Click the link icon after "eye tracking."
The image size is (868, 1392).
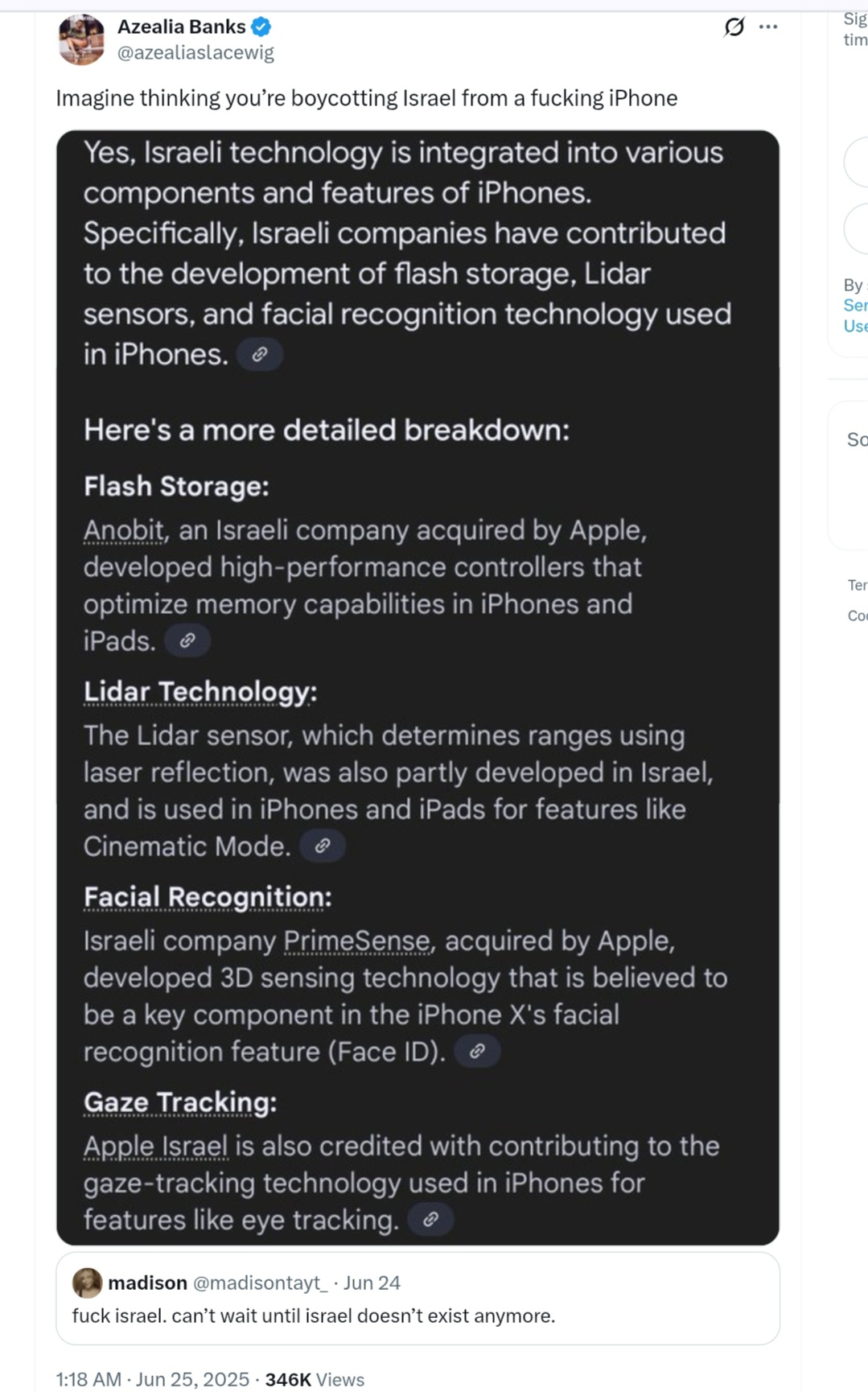(430, 1219)
